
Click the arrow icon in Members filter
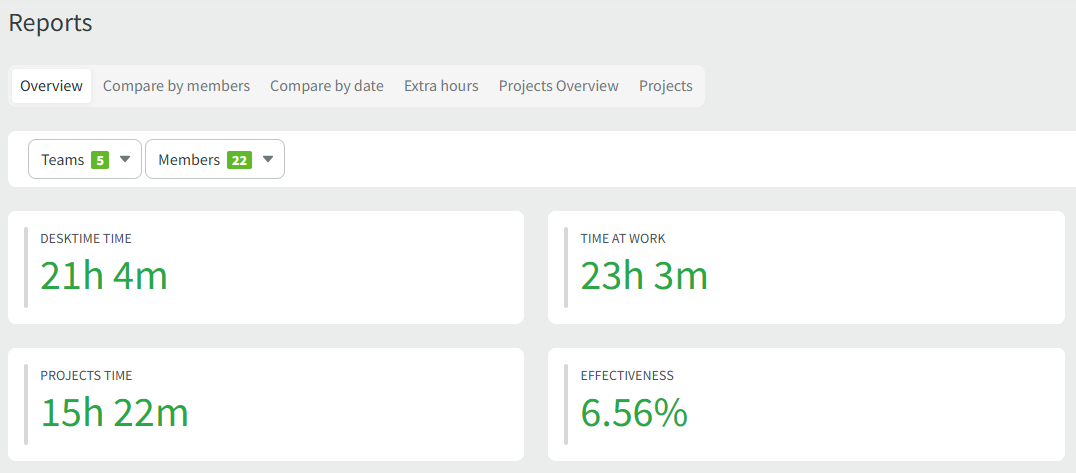click(x=267, y=160)
